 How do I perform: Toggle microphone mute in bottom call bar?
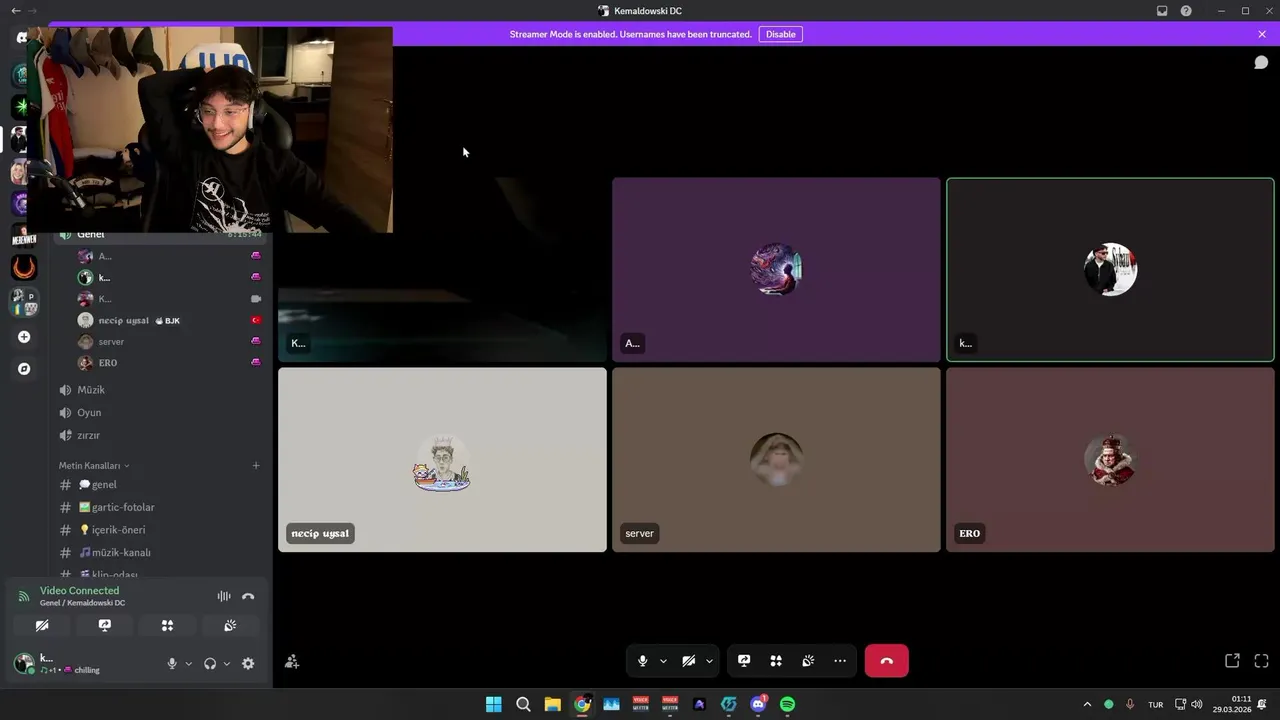click(643, 661)
